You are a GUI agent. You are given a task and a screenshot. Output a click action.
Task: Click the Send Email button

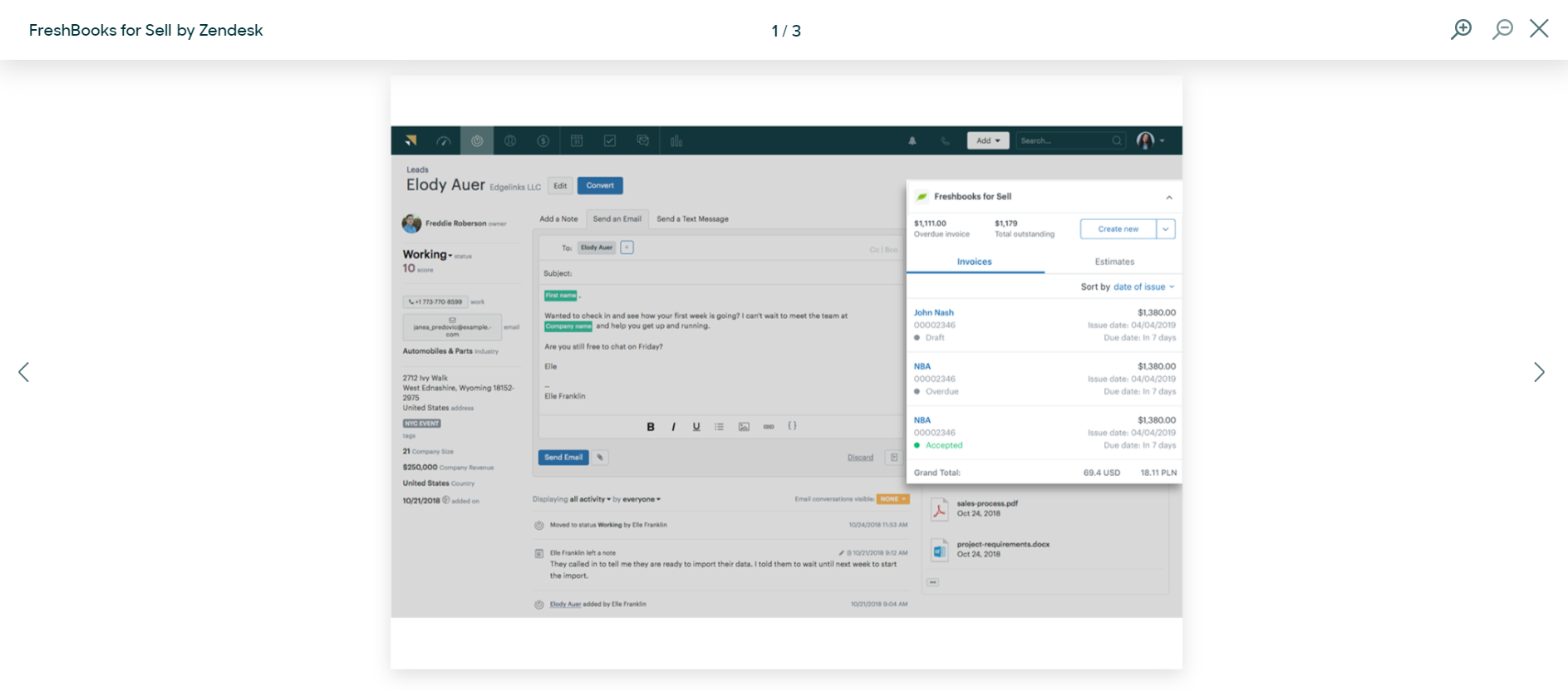563,458
